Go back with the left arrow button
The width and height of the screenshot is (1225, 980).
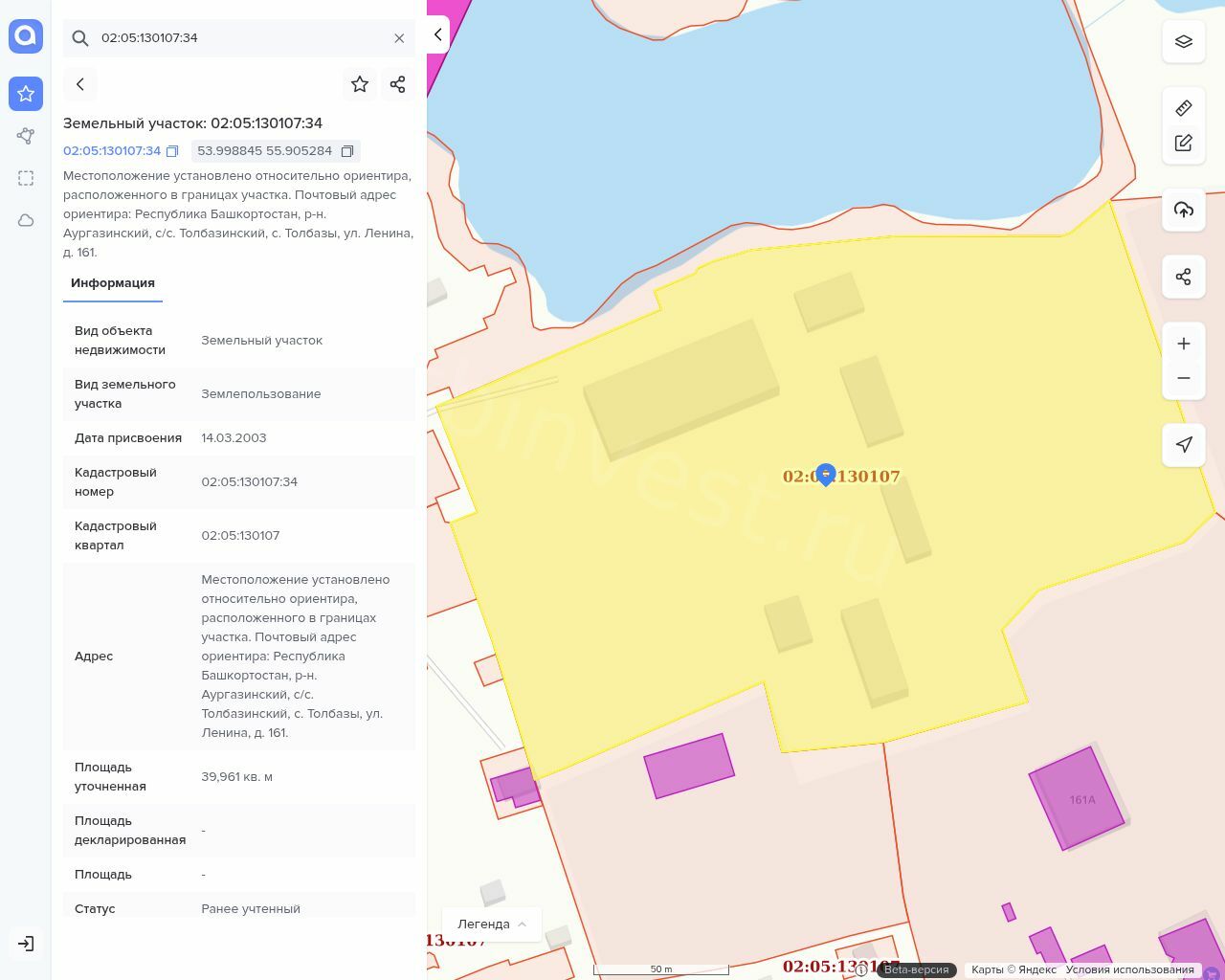pos(80,84)
